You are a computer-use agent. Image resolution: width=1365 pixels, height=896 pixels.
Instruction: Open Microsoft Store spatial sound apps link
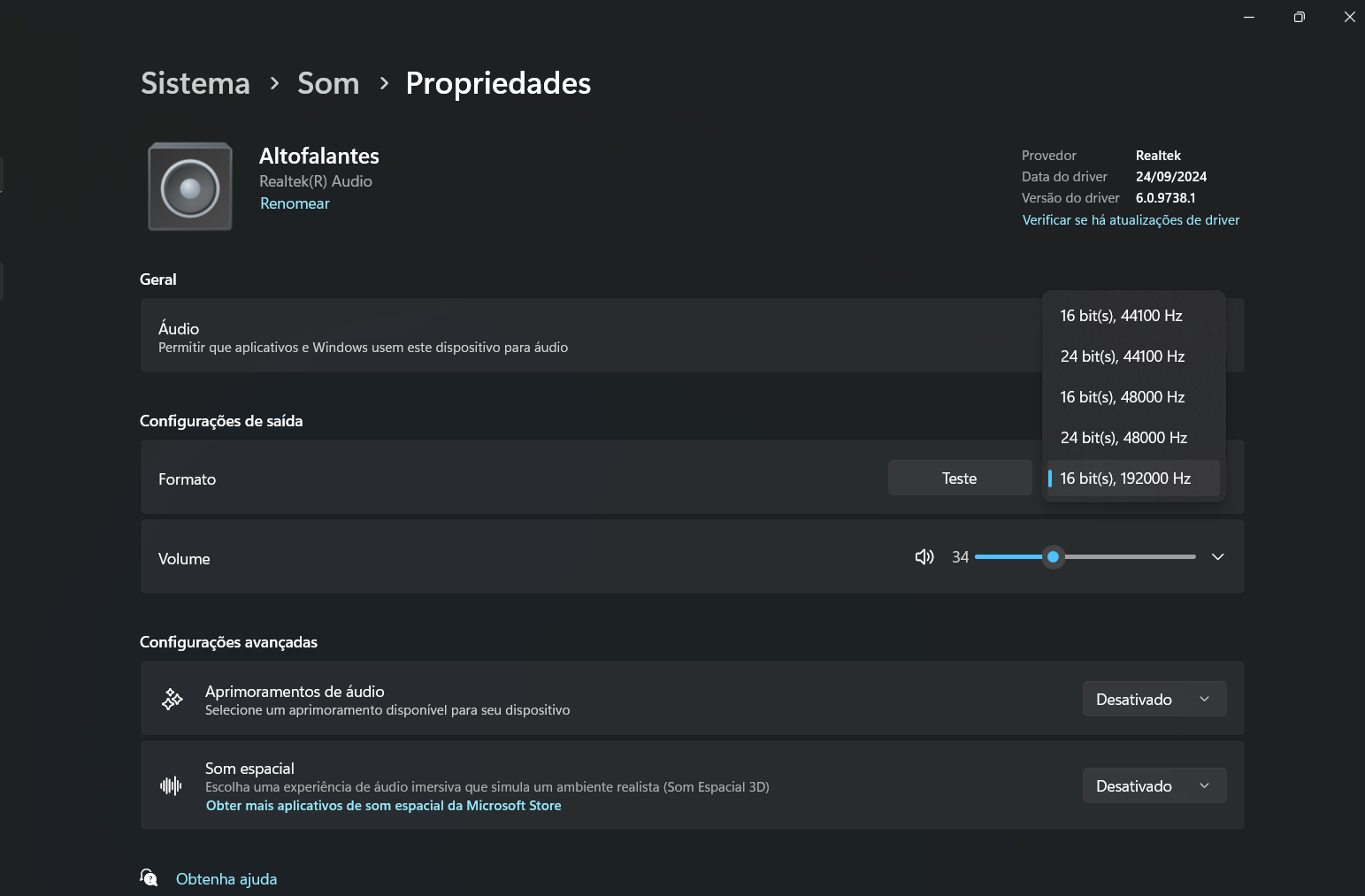click(x=384, y=806)
